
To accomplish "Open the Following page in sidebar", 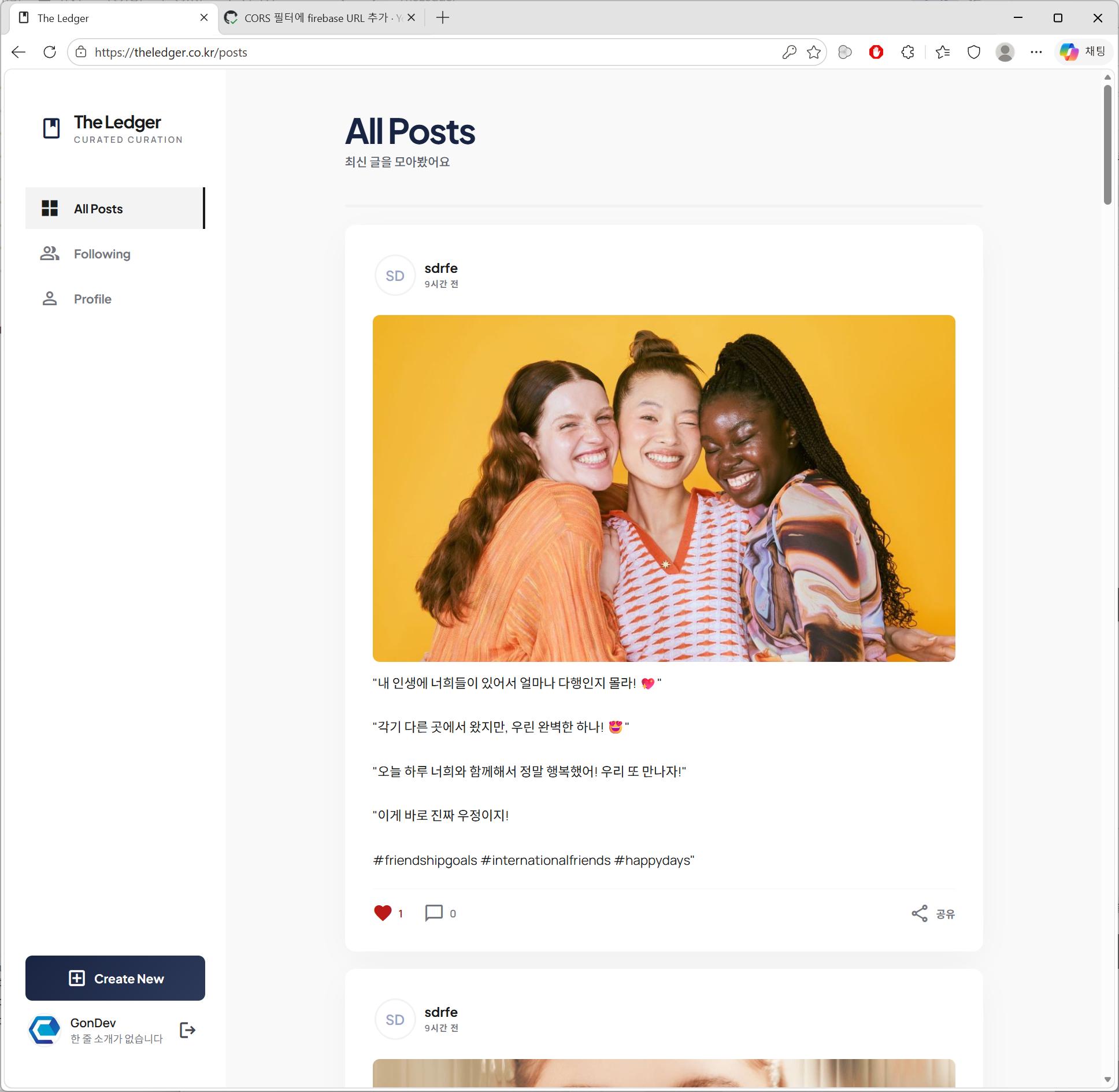I will (102, 254).
